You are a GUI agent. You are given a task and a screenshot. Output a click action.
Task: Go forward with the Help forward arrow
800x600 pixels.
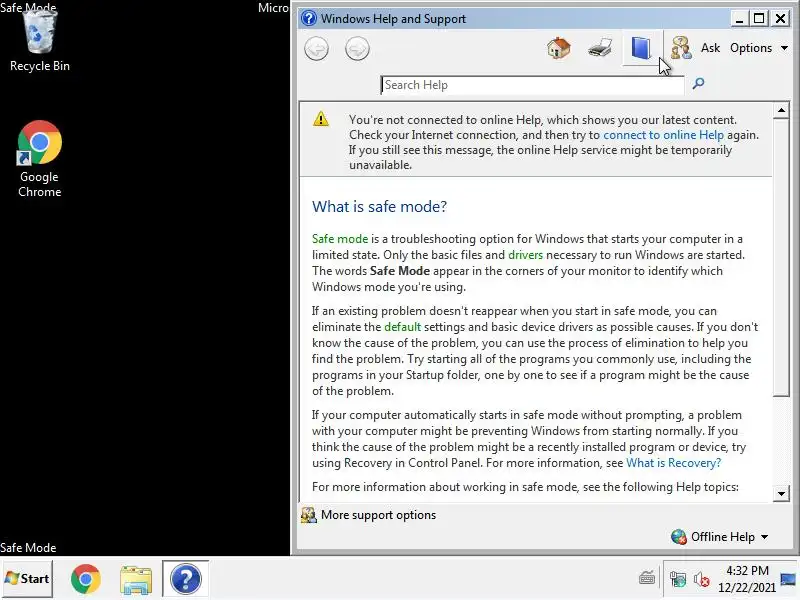click(x=357, y=49)
